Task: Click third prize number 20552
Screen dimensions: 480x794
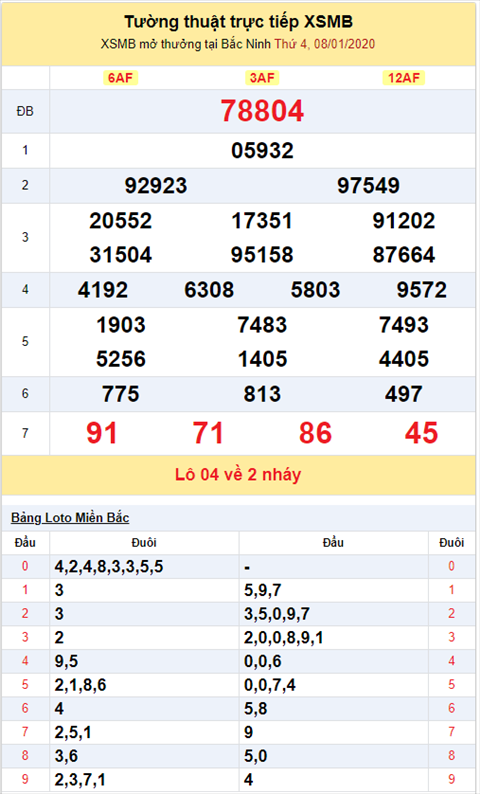Action: coord(121,221)
